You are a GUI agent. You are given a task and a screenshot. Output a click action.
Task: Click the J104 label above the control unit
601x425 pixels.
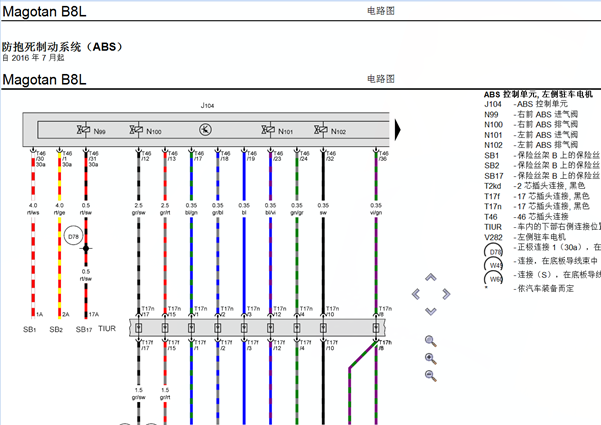(x=207, y=105)
